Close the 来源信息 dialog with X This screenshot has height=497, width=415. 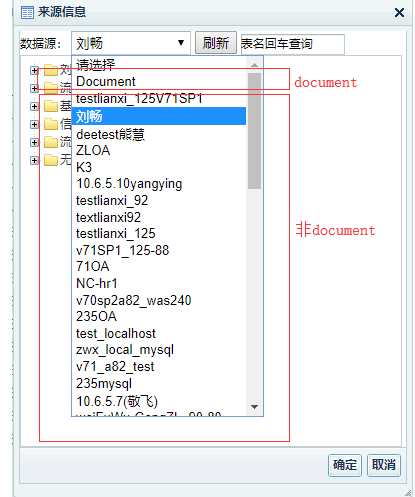point(399,13)
